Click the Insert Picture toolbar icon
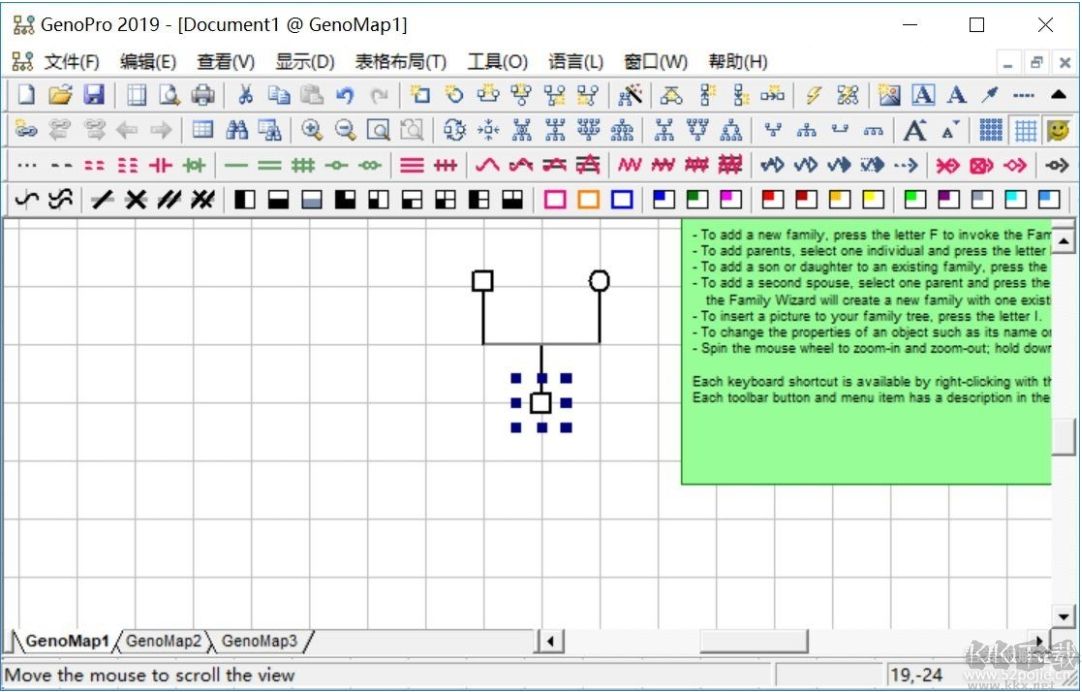This screenshot has height=692, width=1082. 888,94
